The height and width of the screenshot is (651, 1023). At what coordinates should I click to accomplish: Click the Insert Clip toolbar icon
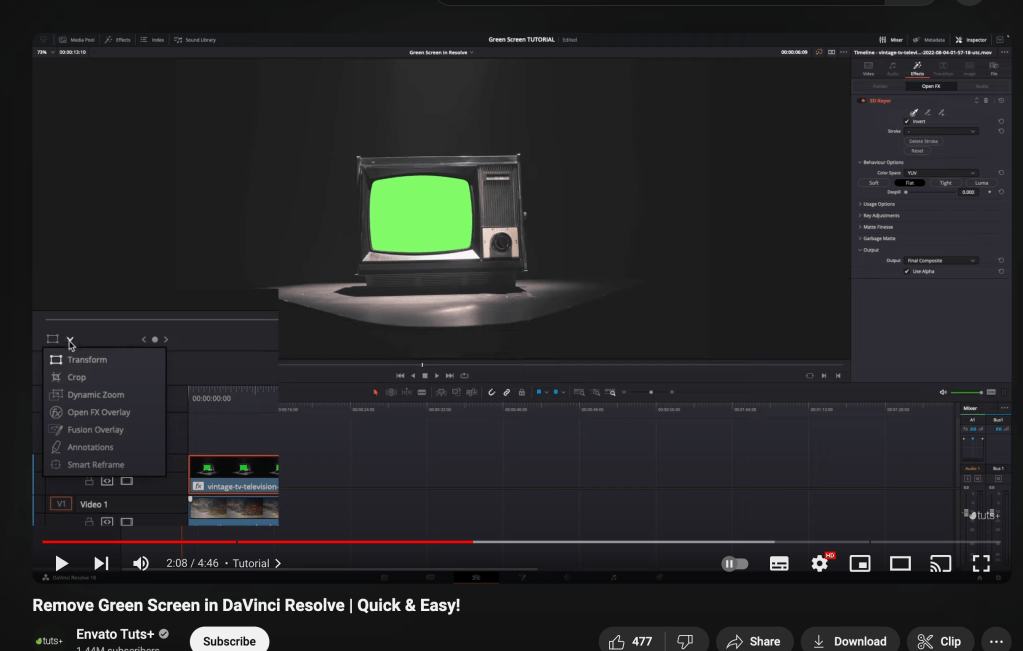click(x=441, y=392)
